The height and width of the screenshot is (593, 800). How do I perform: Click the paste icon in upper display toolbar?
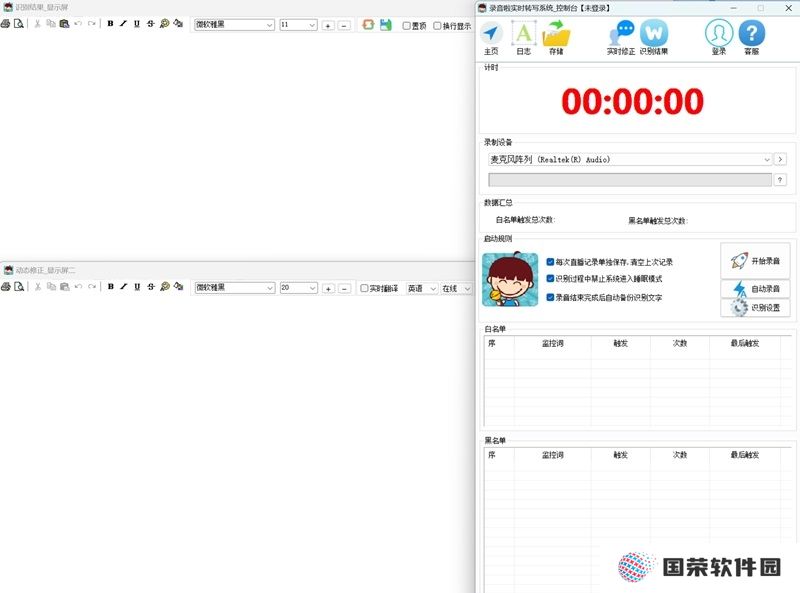click(x=64, y=24)
